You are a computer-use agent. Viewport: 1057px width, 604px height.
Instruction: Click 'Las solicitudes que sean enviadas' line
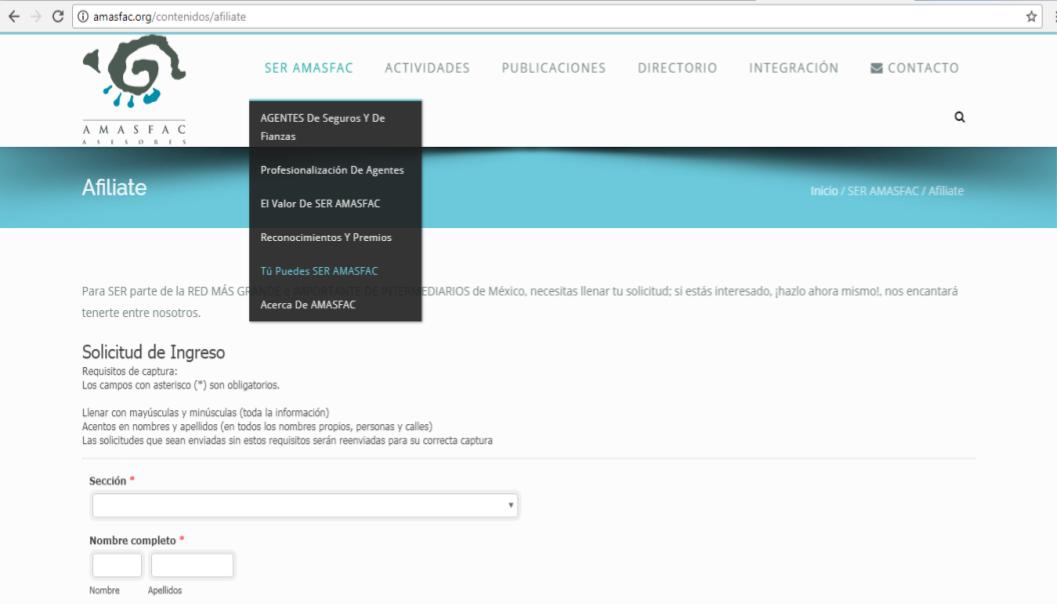[x=287, y=440]
